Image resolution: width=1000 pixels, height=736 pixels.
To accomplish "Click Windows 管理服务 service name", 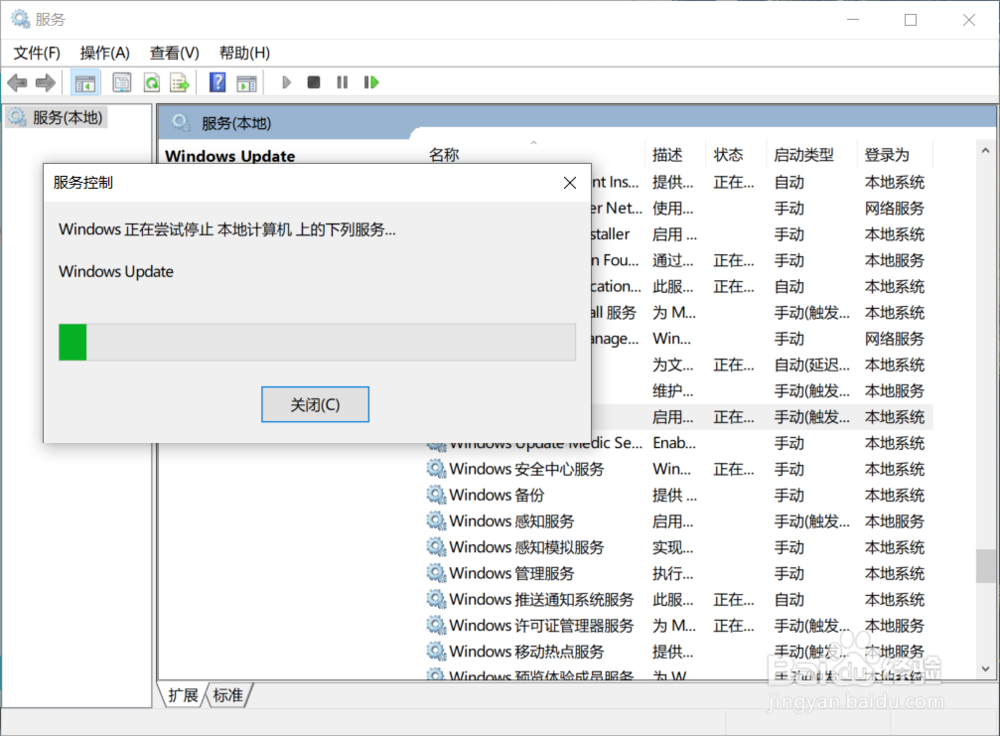I will click(x=512, y=574).
